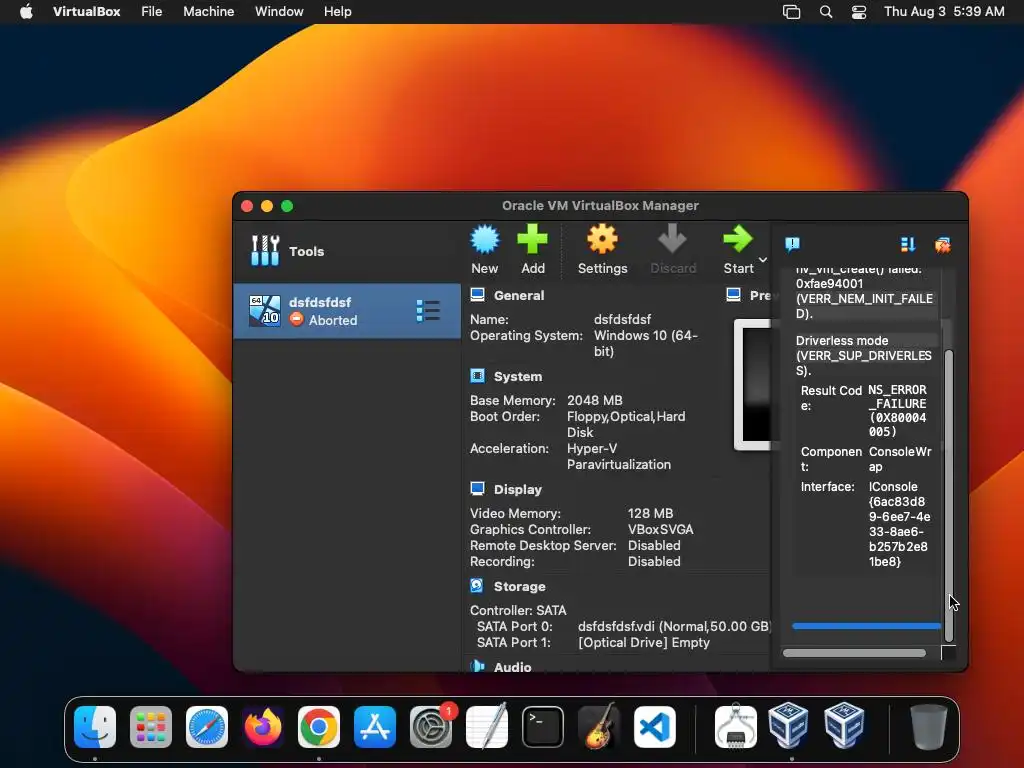Open Visual Studio Code from the Dock

tap(655, 726)
